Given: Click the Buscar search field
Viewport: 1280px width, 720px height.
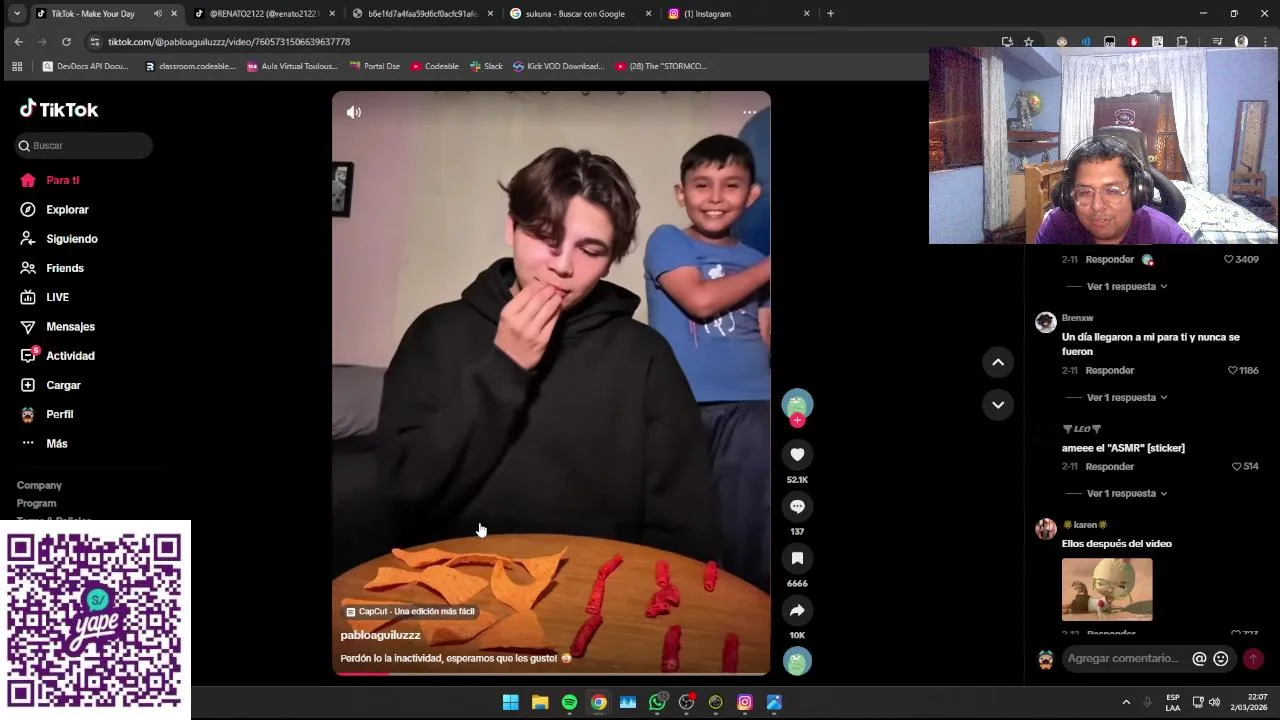Looking at the screenshot, I should [84, 145].
